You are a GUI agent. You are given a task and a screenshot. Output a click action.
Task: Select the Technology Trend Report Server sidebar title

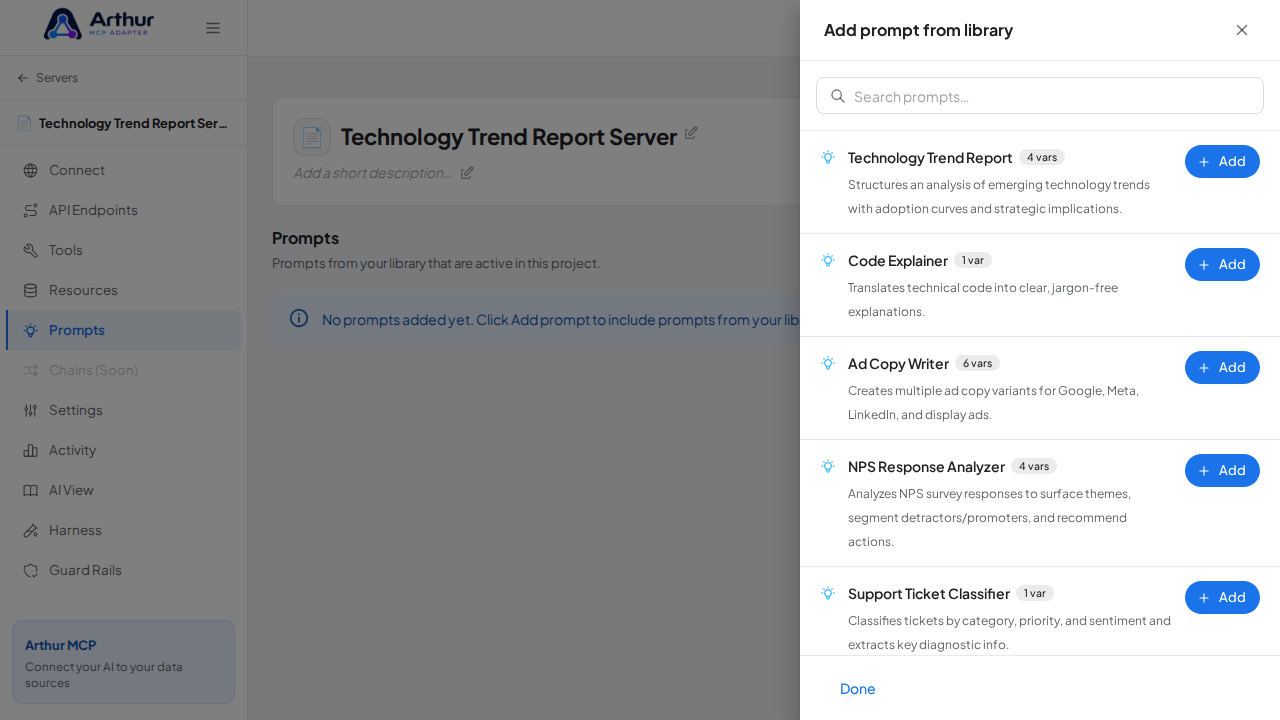(x=133, y=123)
